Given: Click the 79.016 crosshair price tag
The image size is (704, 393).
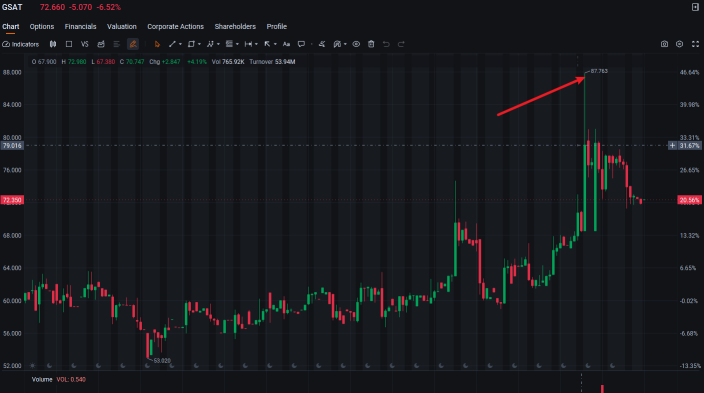Looking at the screenshot, I should pos(12,146).
